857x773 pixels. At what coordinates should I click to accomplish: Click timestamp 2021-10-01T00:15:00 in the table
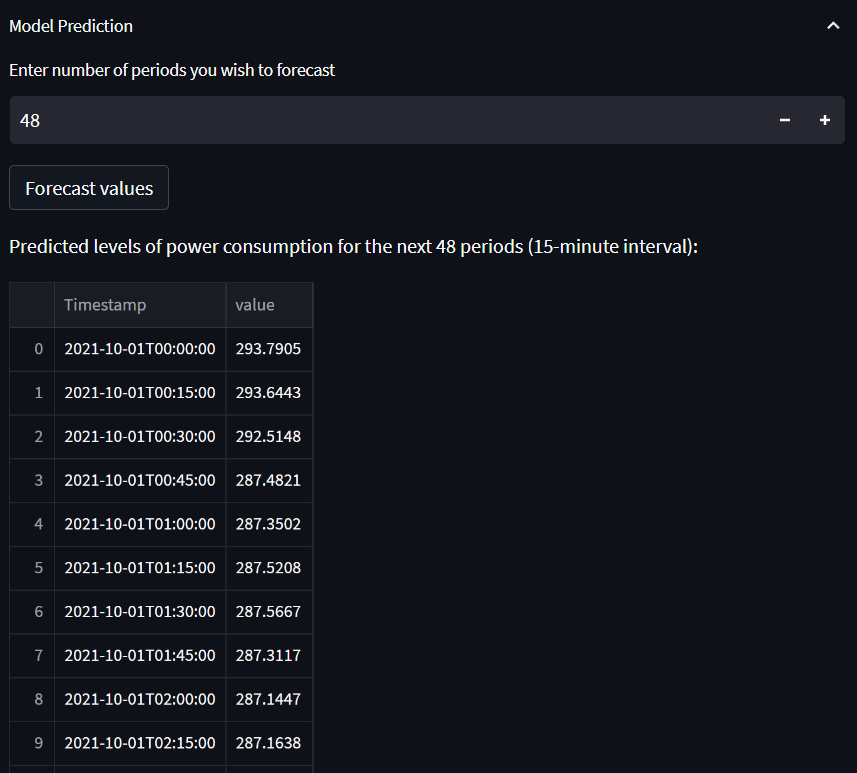pos(139,393)
